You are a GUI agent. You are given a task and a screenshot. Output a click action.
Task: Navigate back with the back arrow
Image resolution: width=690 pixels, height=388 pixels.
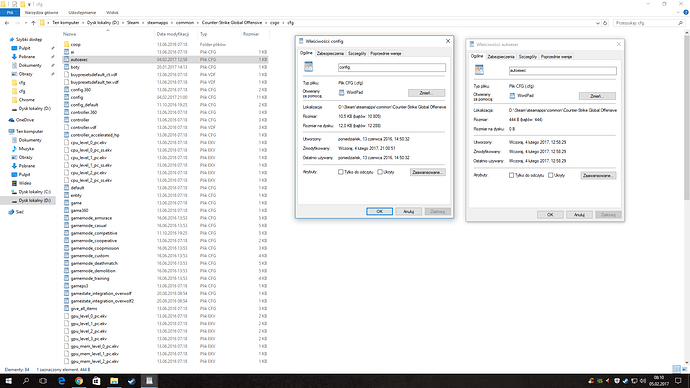(7, 23)
